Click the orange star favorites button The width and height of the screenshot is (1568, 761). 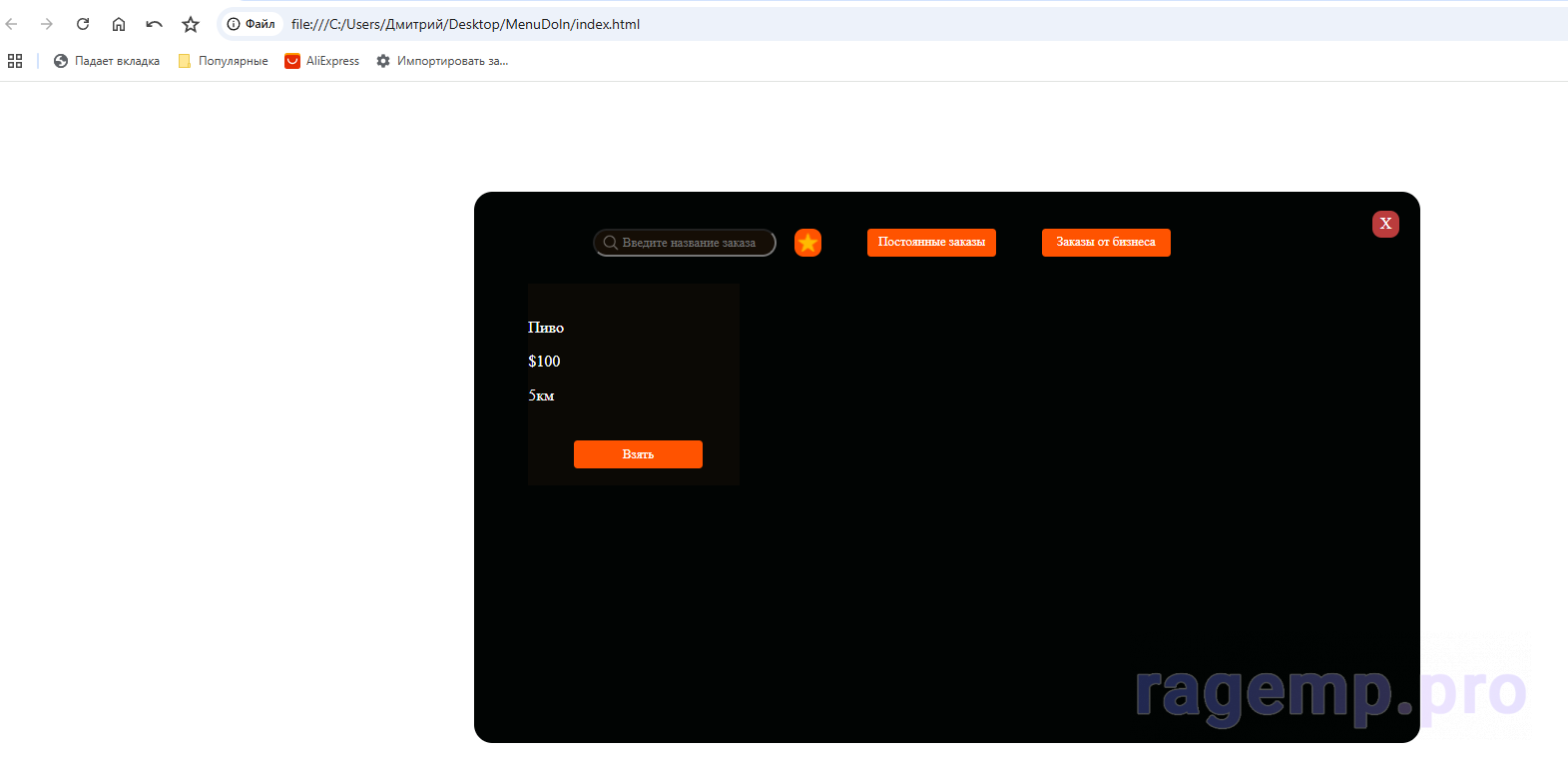807,243
